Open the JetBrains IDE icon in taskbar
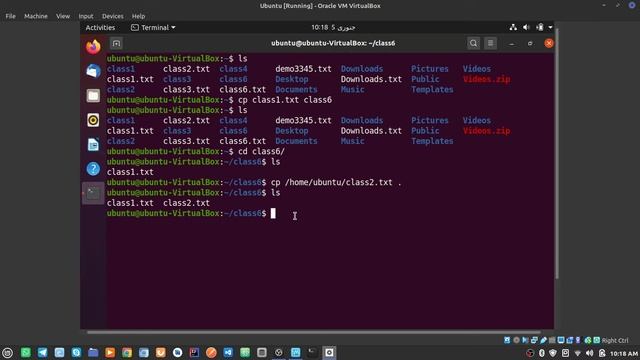The height and width of the screenshot is (360, 640). [194, 353]
